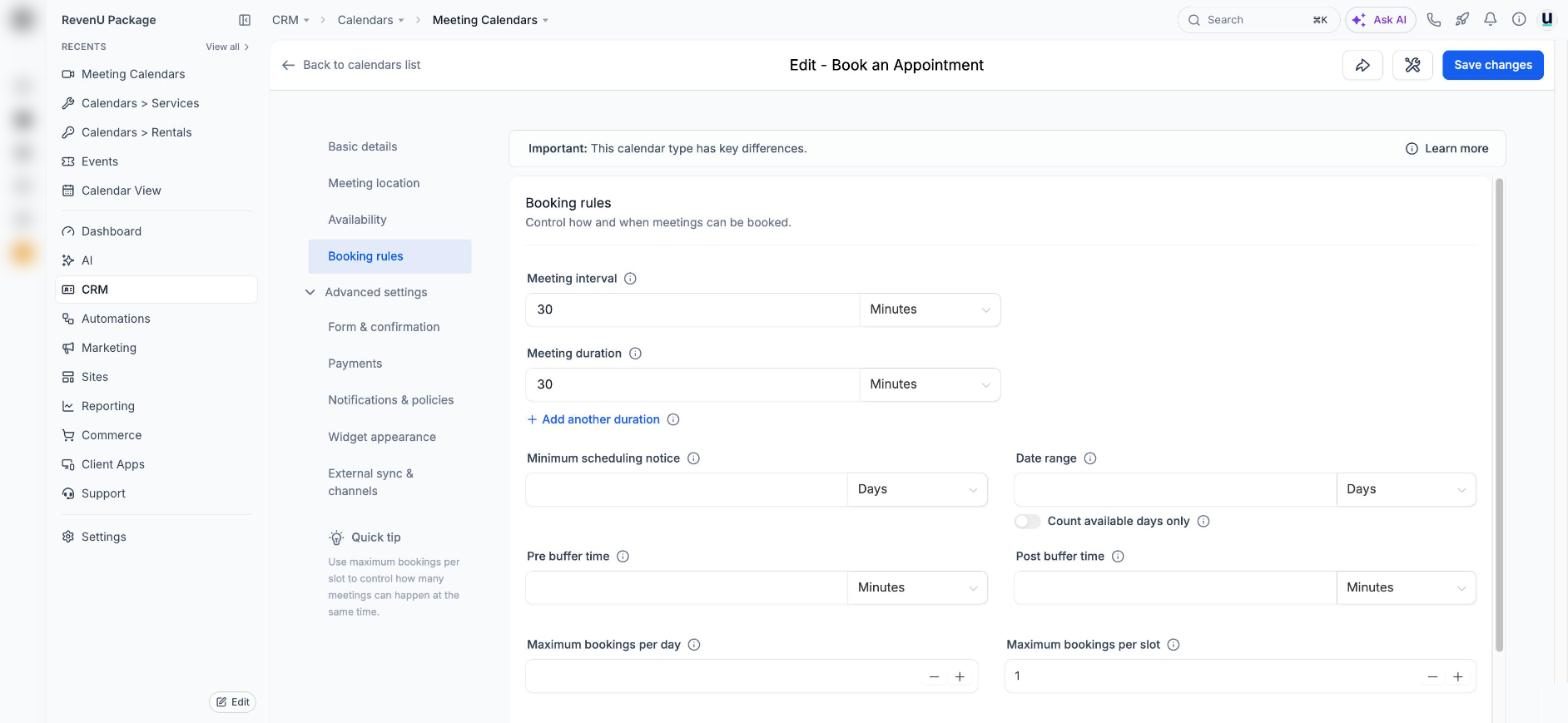This screenshot has height=723, width=1568.
Task: Decrease Maximum bookings per day
Action: click(934, 677)
